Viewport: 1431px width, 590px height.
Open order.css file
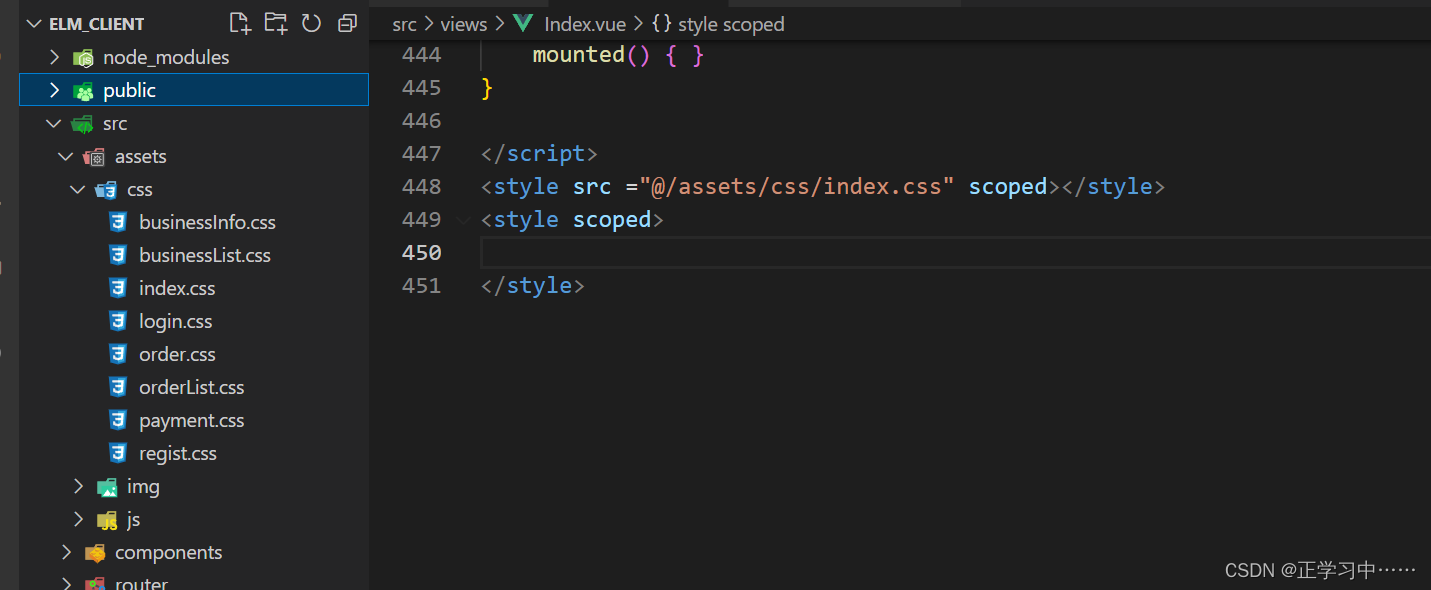(177, 354)
